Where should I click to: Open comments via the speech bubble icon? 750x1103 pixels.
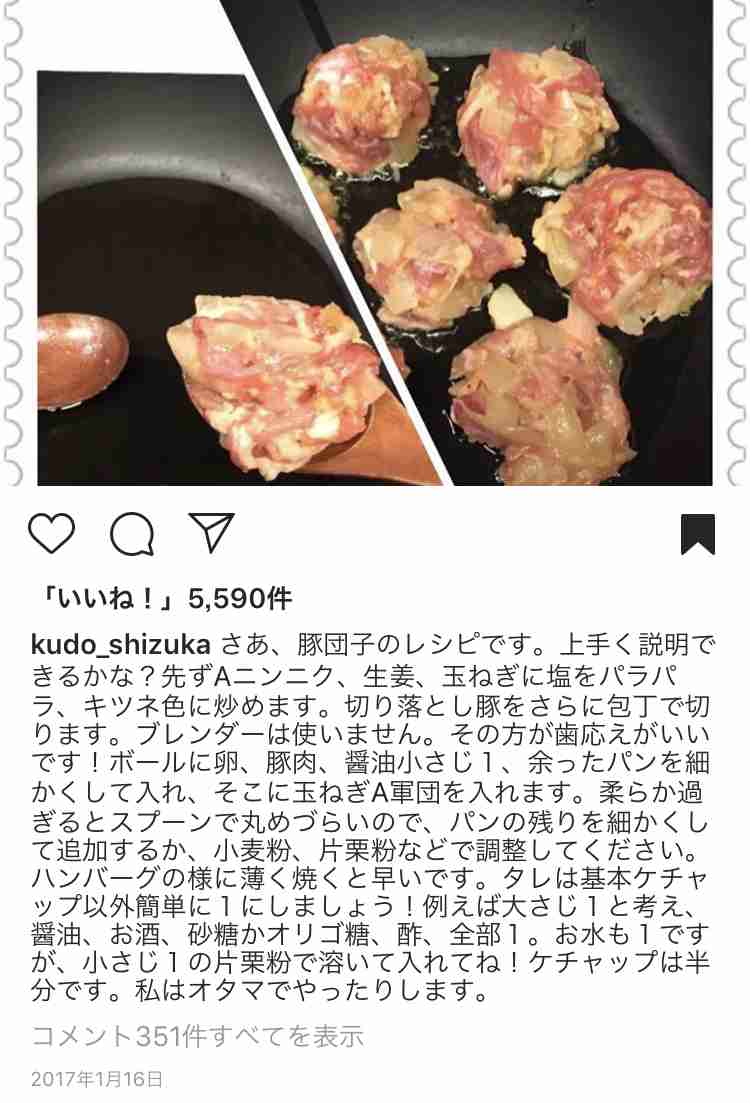132,534
